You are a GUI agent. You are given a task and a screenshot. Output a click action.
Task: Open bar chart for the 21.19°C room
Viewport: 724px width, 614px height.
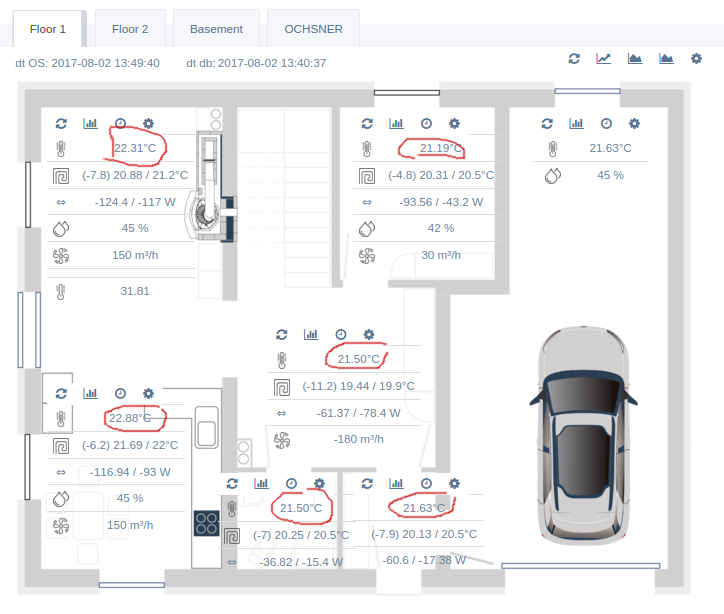(x=396, y=124)
